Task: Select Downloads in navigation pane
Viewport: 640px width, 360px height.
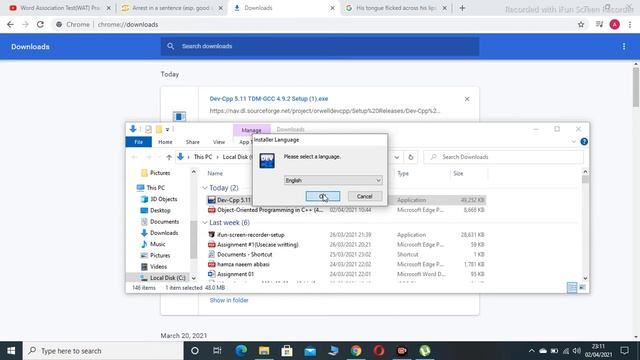Action: tap(160, 233)
